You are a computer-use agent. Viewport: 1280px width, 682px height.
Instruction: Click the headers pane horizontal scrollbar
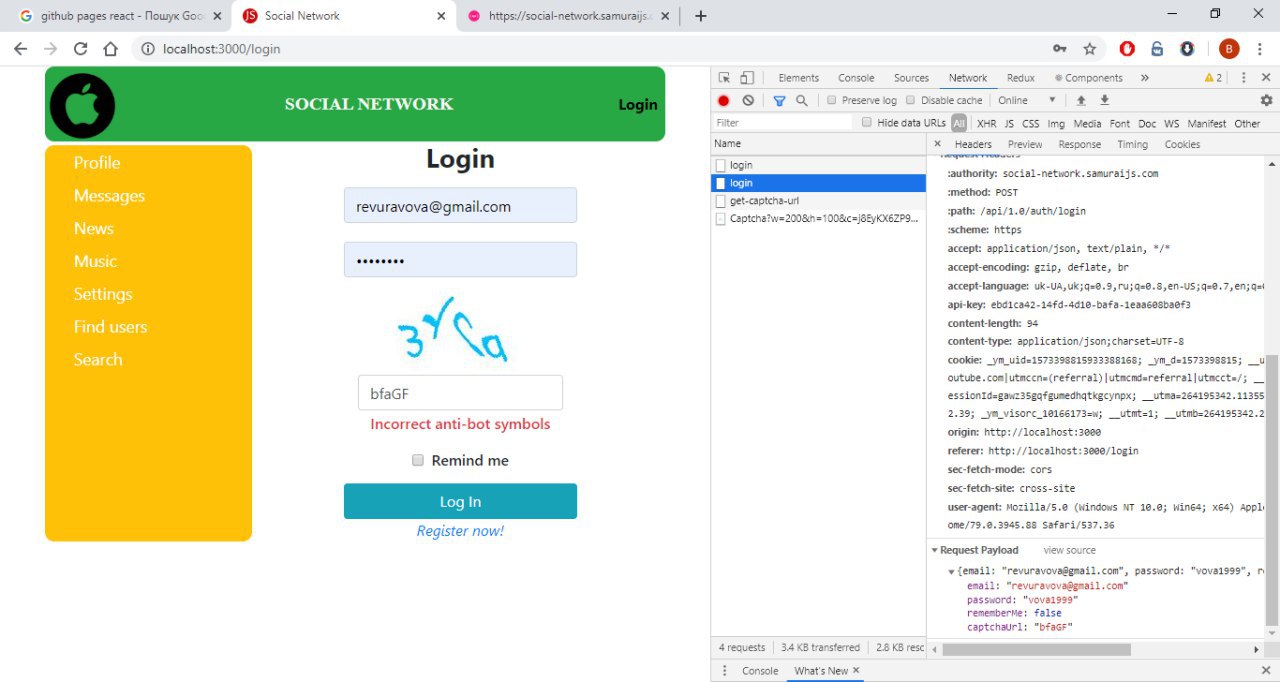coord(1035,650)
